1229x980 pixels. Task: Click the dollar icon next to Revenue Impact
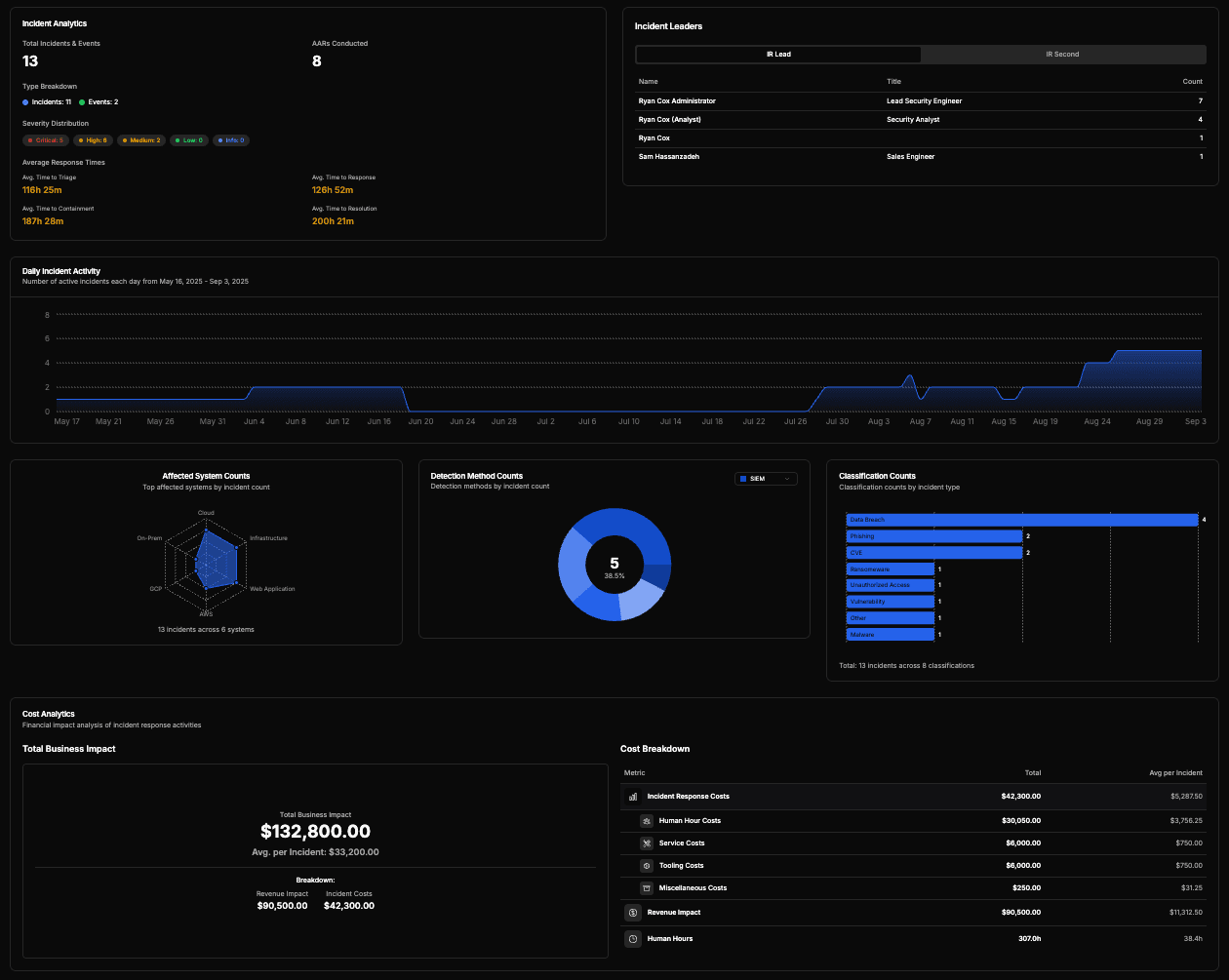632,912
